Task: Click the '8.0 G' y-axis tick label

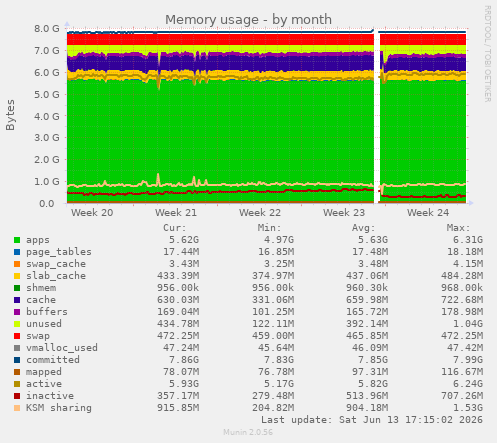Action: click(47, 29)
